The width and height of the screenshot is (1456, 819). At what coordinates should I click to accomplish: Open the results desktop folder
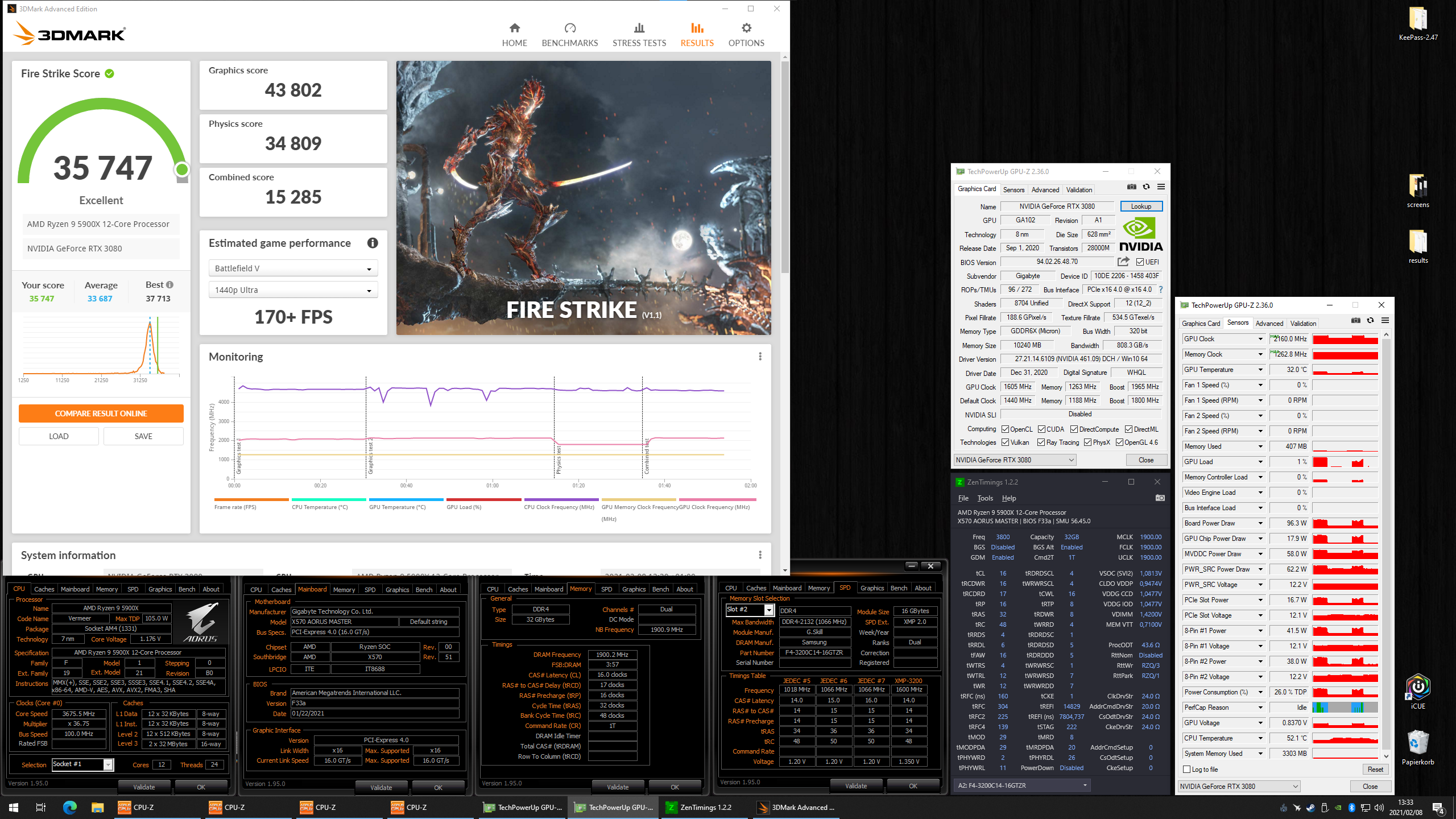1418,247
